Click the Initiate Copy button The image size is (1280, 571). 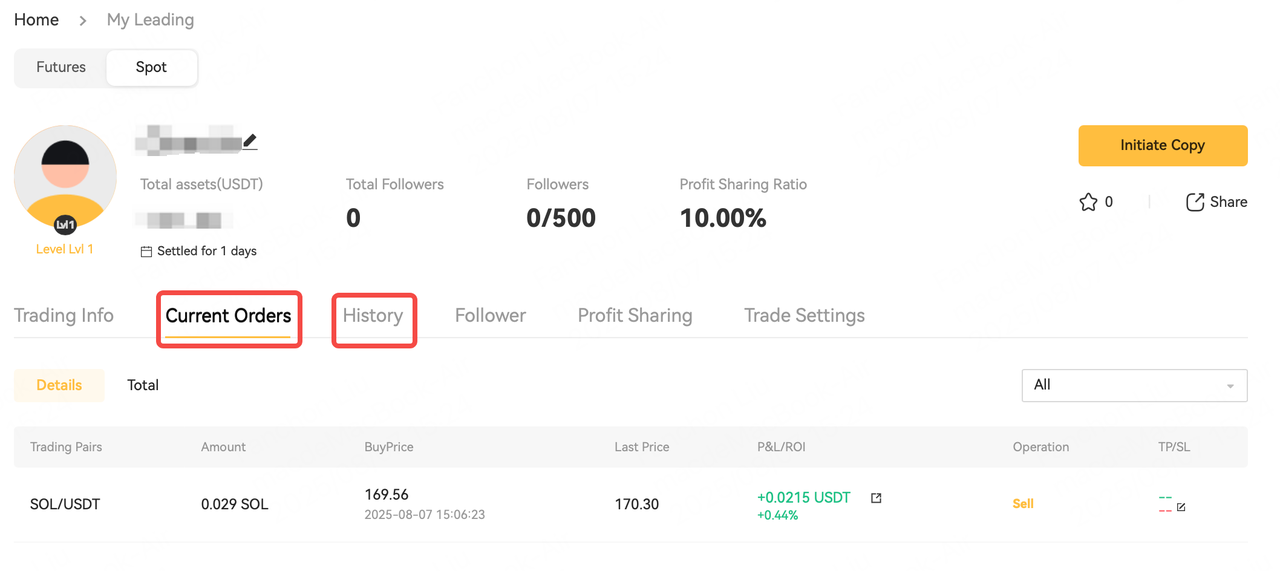(x=1163, y=145)
